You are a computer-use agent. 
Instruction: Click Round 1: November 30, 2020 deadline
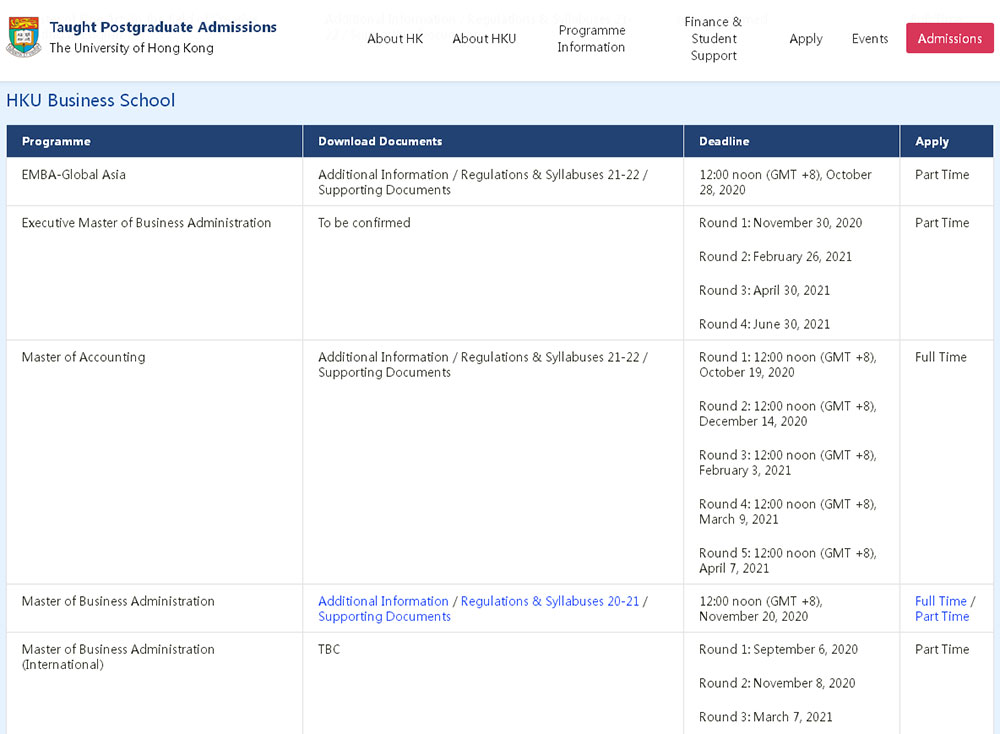(x=781, y=223)
